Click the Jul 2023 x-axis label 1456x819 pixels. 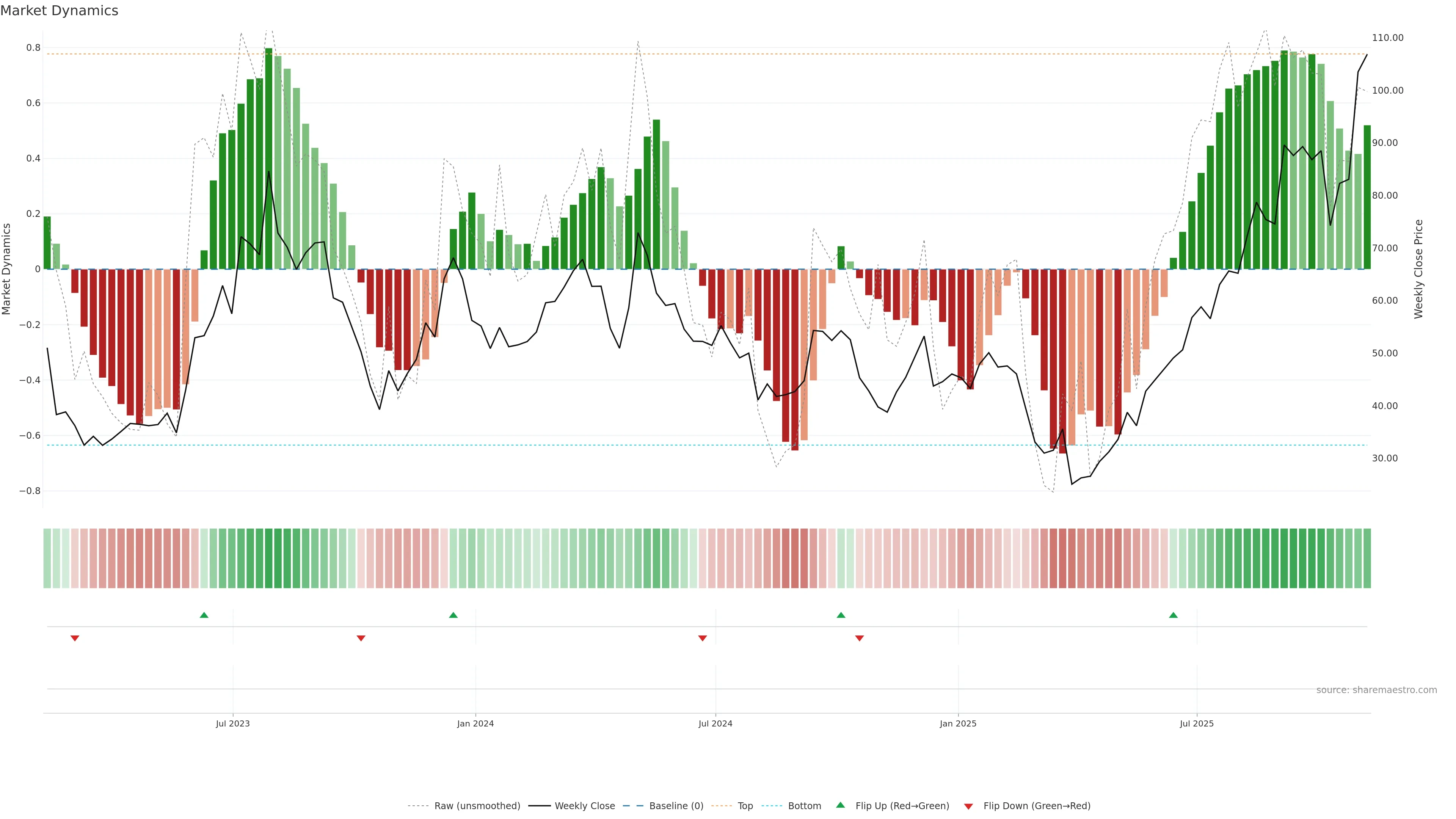[232, 723]
